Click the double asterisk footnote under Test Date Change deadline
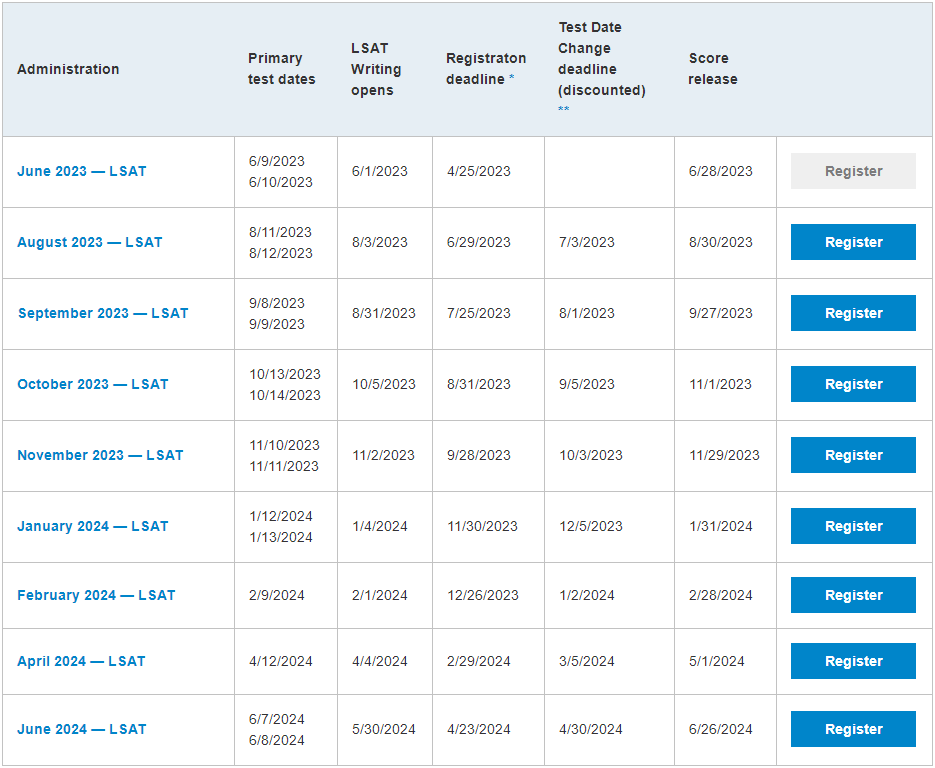 pyautogui.click(x=564, y=109)
